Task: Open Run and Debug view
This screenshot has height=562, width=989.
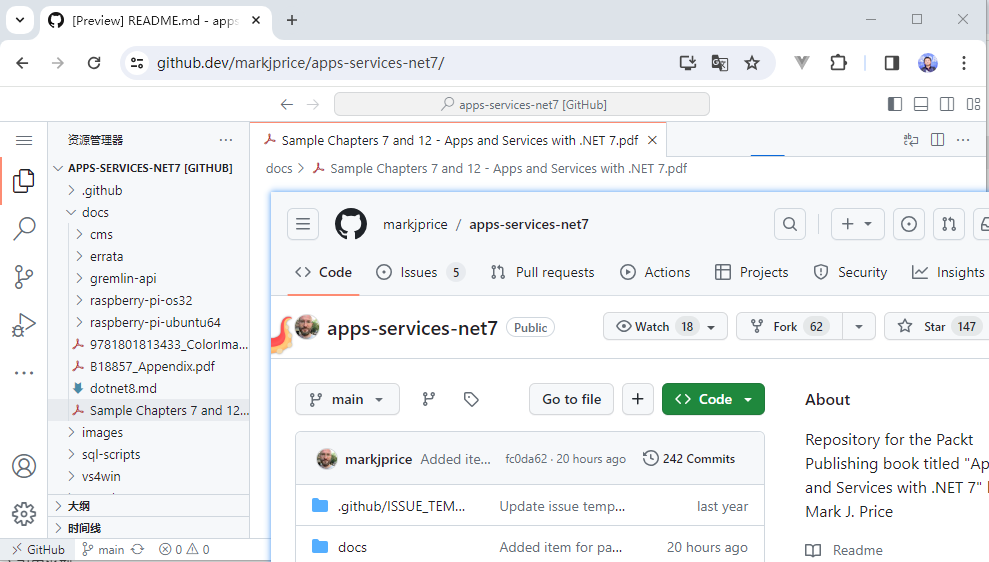Action: coord(24,325)
